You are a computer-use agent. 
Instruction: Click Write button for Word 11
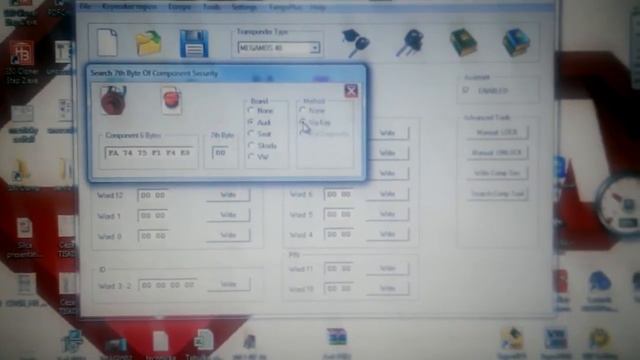(387, 268)
